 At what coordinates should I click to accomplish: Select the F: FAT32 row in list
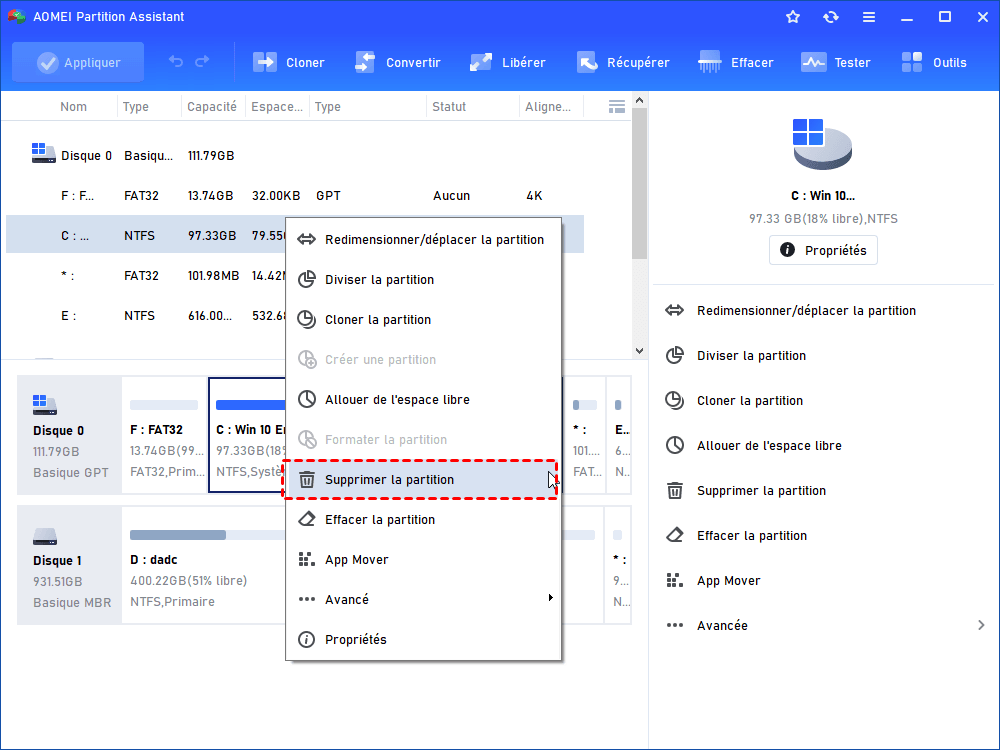[x=295, y=196]
